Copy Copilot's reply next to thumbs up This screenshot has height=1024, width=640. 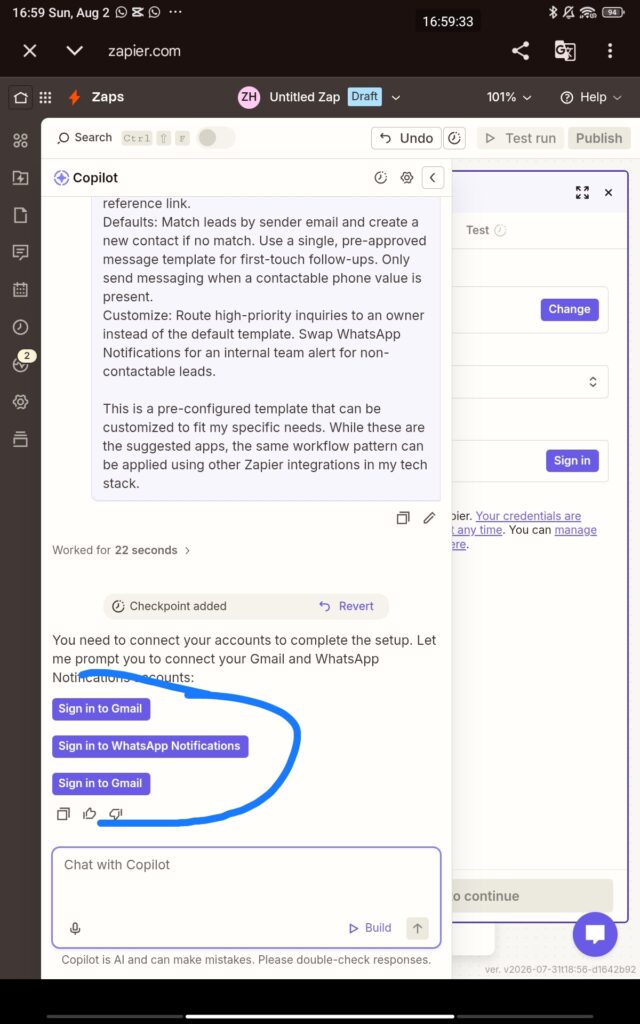point(63,814)
